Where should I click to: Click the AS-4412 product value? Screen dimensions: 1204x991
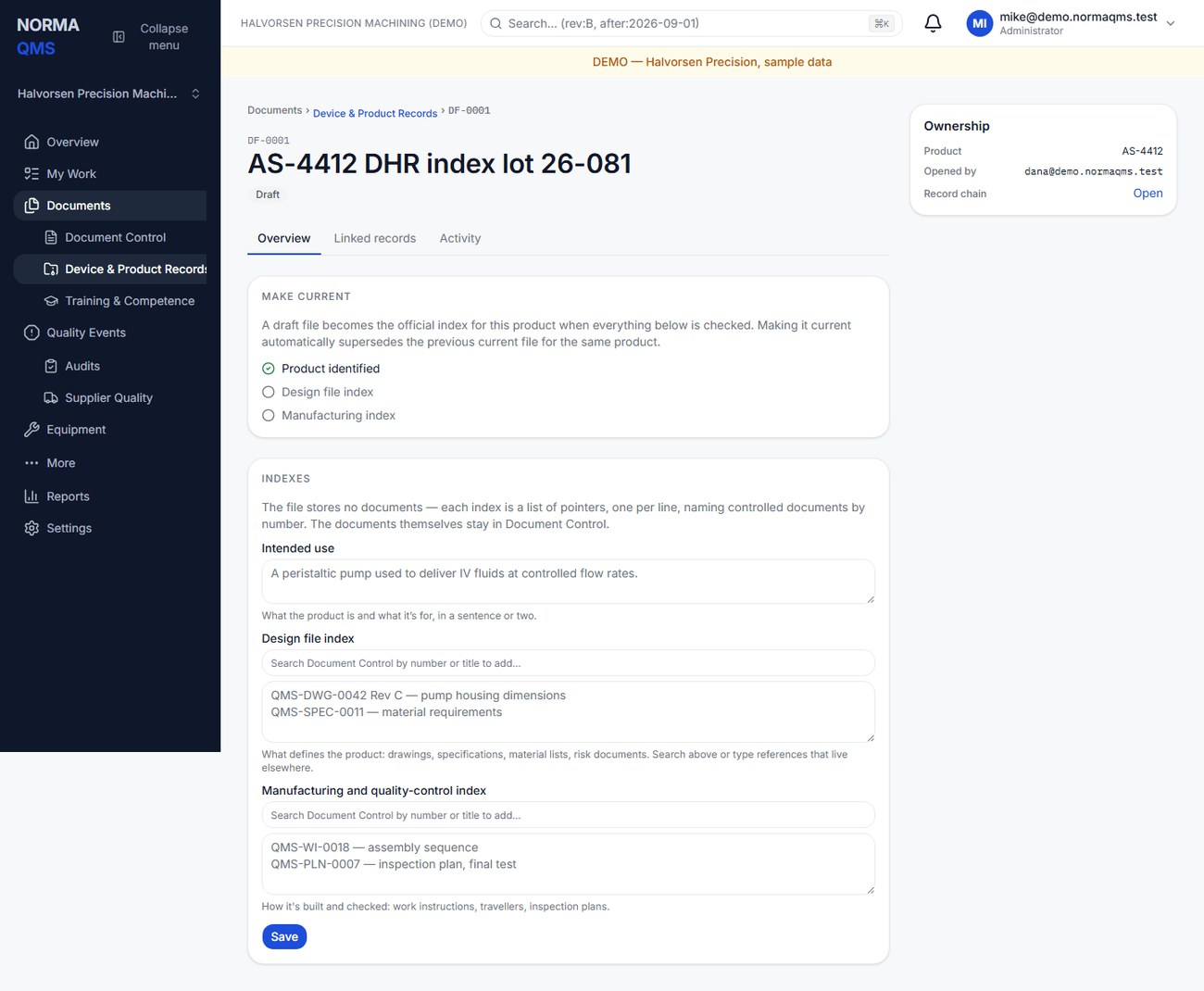[x=1142, y=151]
